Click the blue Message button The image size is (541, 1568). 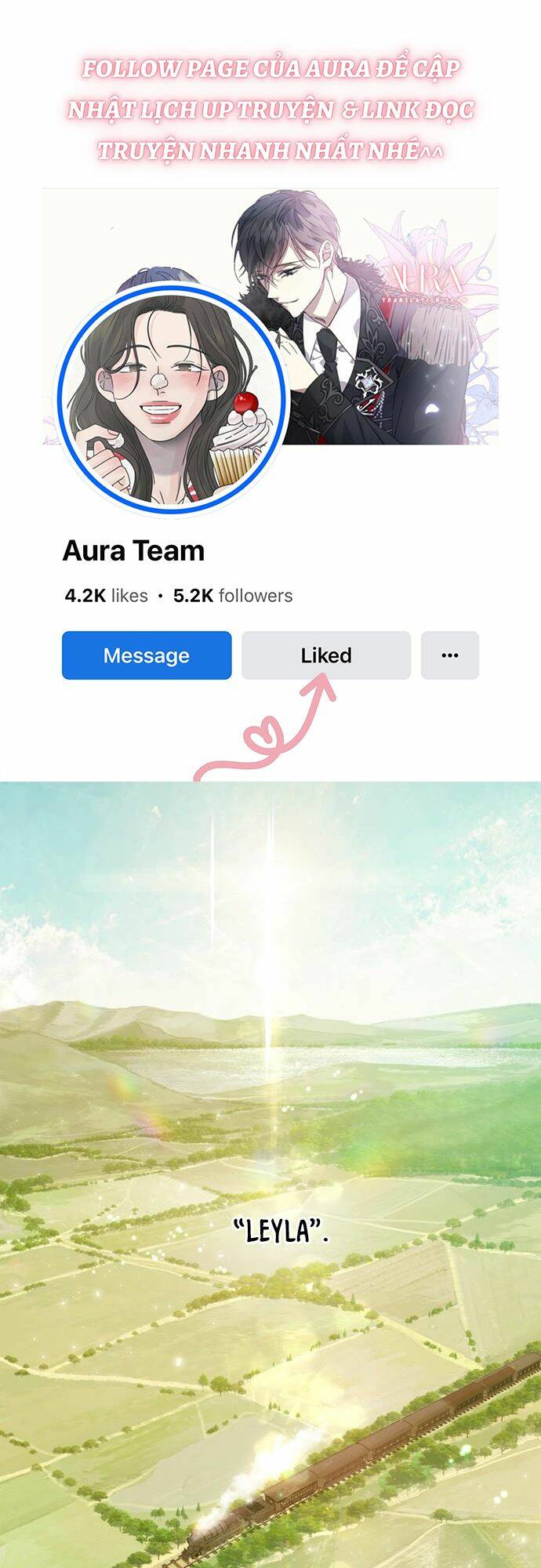click(147, 655)
